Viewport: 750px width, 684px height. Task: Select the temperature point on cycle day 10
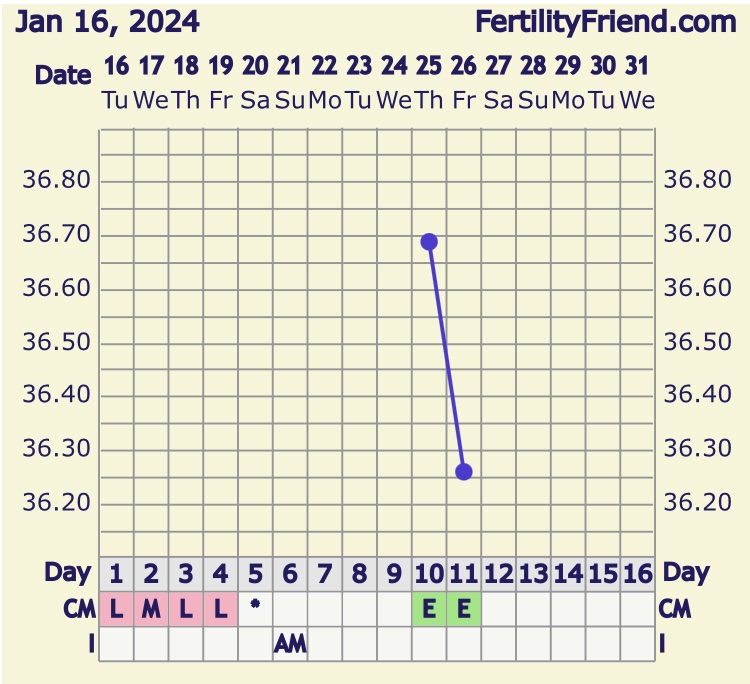point(429,241)
